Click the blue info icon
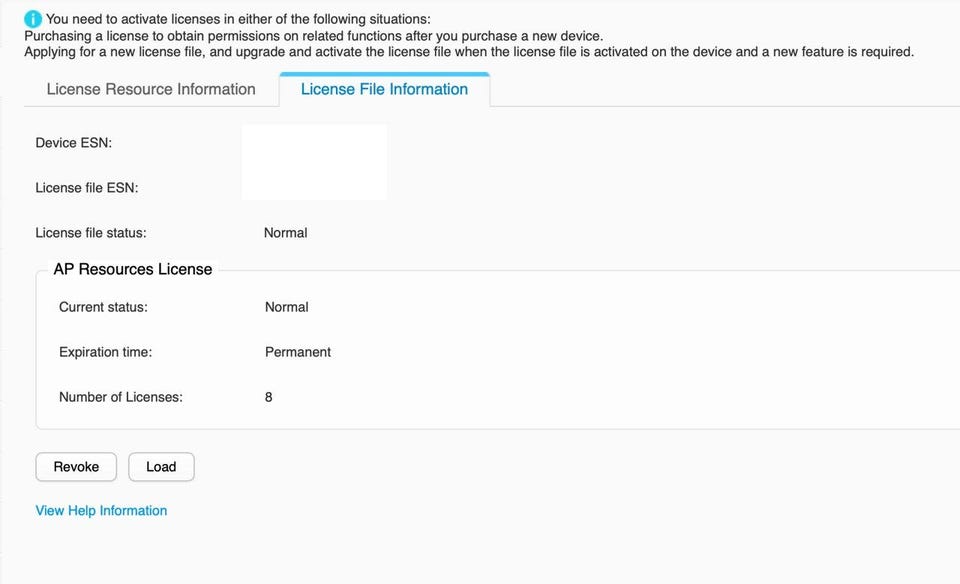The image size is (960, 584). click(x=33, y=19)
